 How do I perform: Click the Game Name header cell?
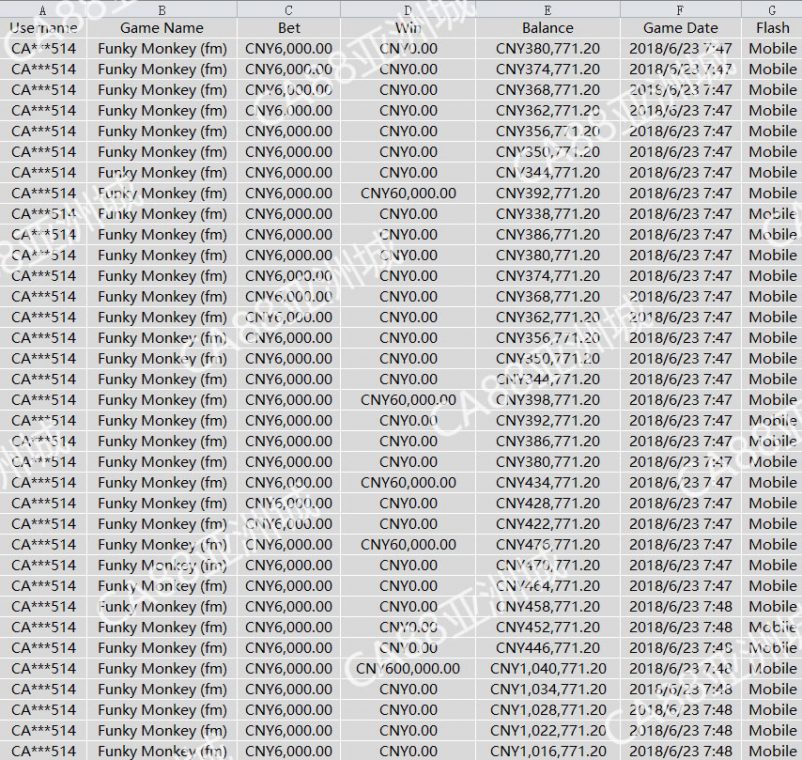tap(162, 28)
